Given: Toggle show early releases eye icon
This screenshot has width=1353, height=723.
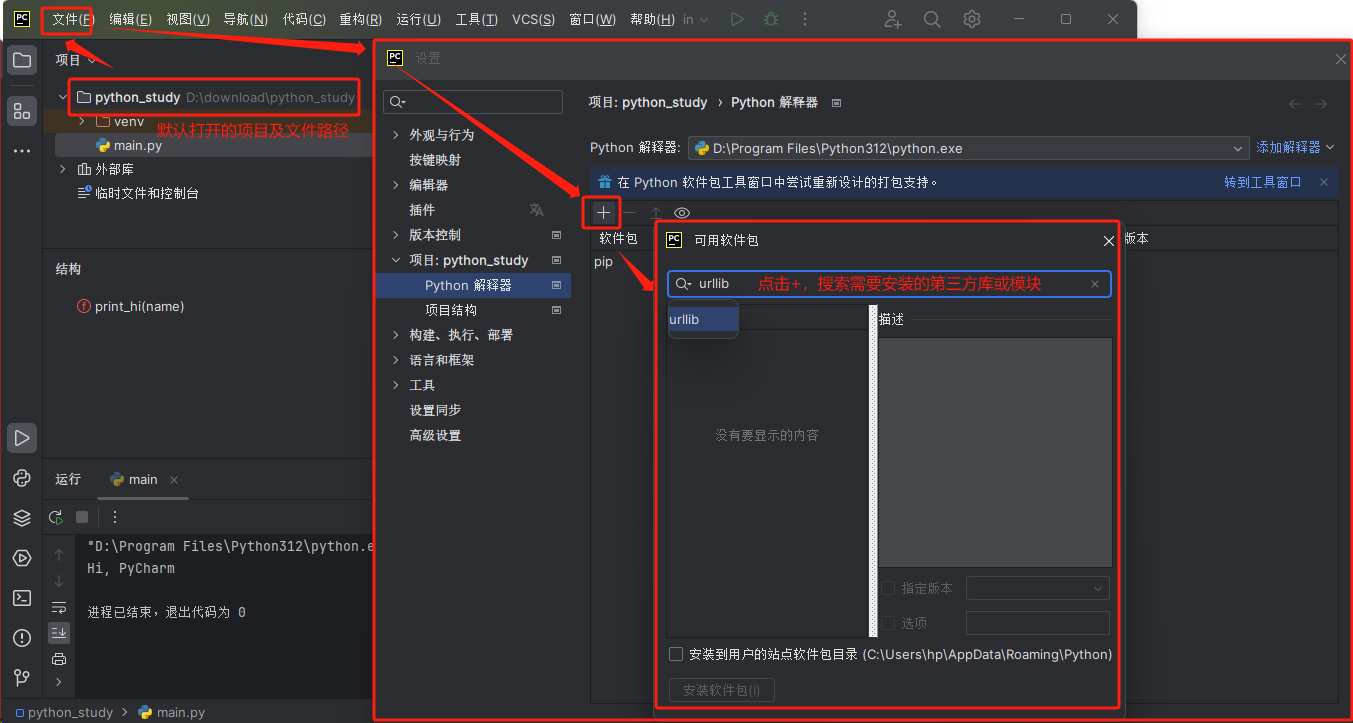Looking at the screenshot, I should (682, 213).
